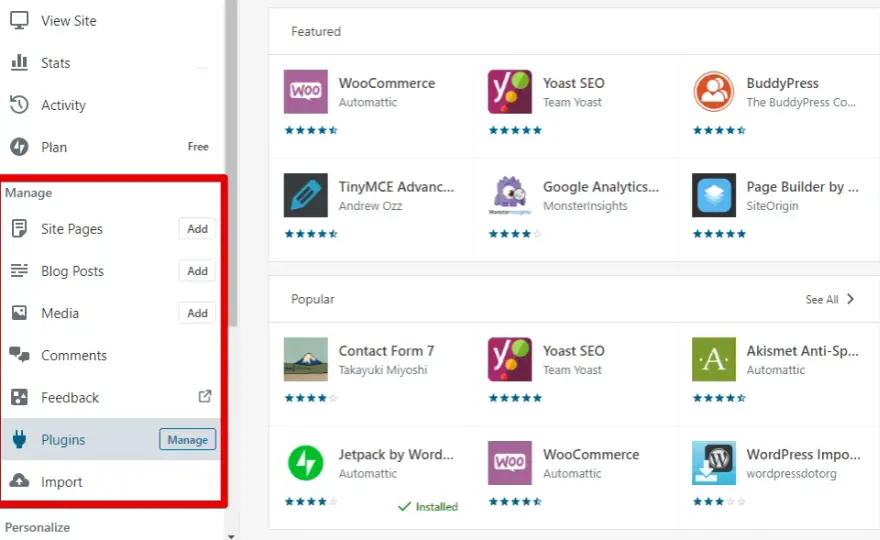Open the Featured Yoast SEO plugin title
The height and width of the screenshot is (540, 880).
pos(574,83)
